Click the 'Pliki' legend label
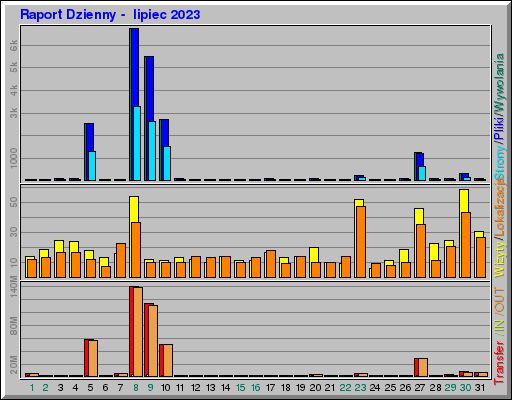The height and width of the screenshot is (400, 512). pos(499,128)
